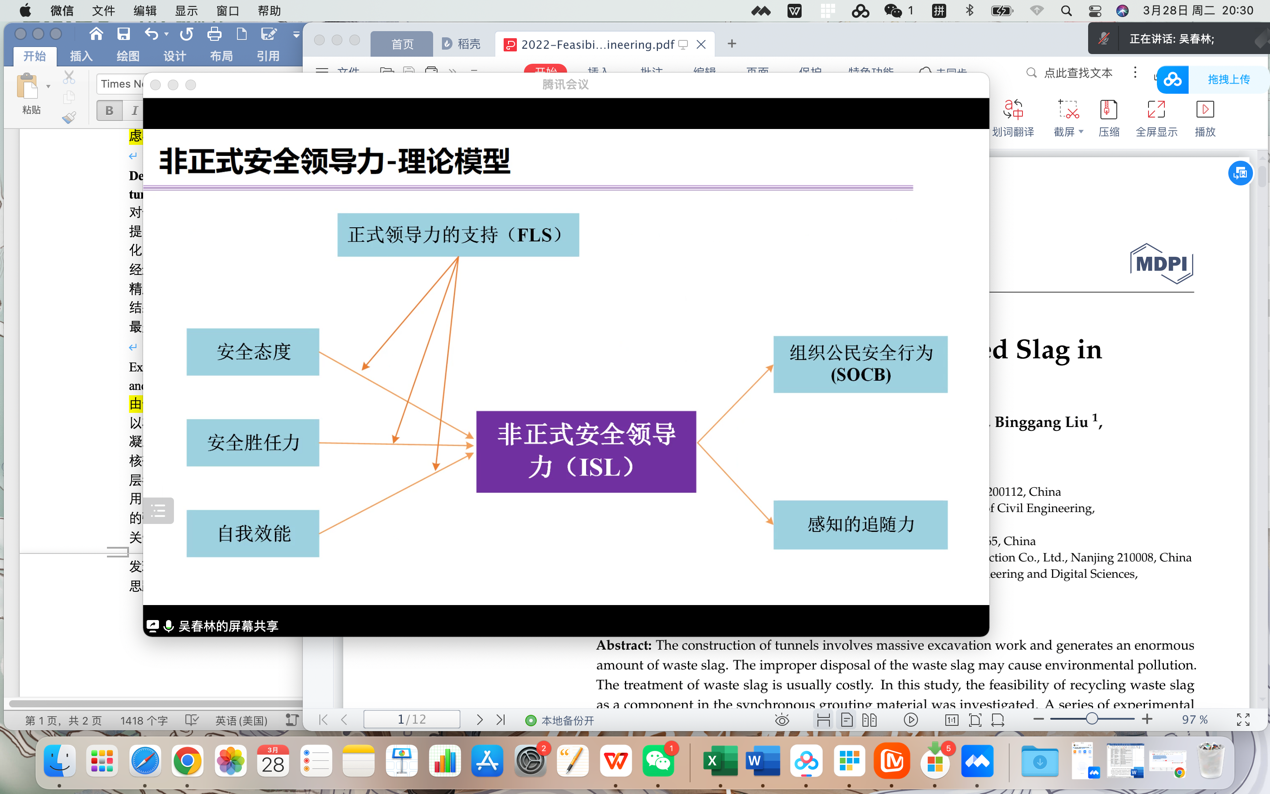1270x794 pixels.
Task: Open the undo history dropdown arrow
Action: click(166, 35)
